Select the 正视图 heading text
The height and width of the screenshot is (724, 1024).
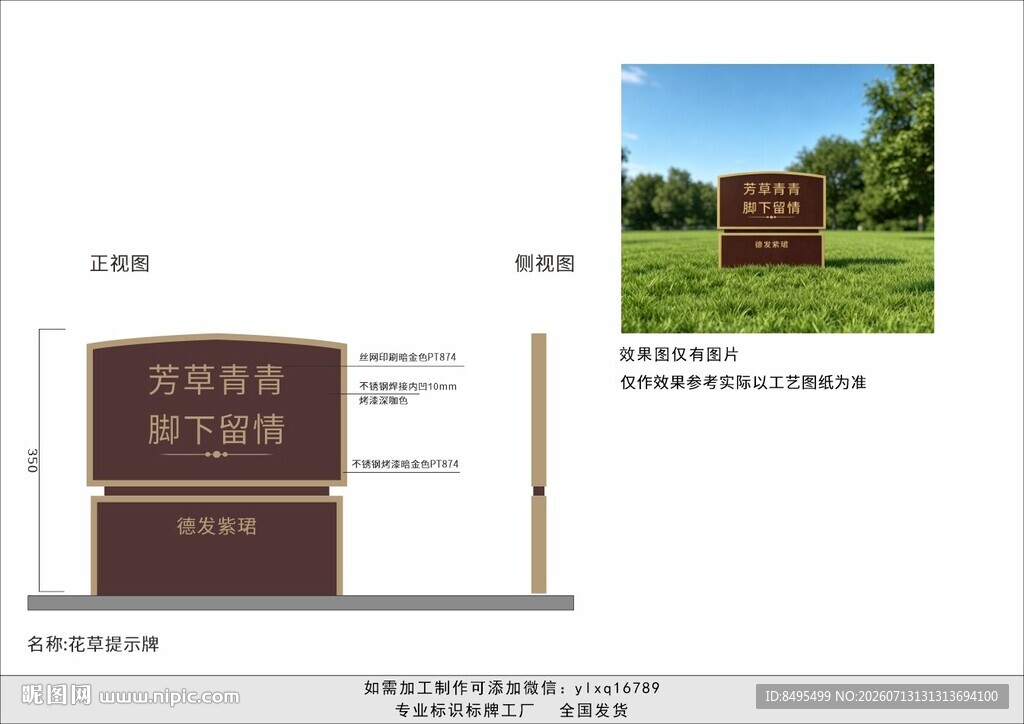[120, 264]
